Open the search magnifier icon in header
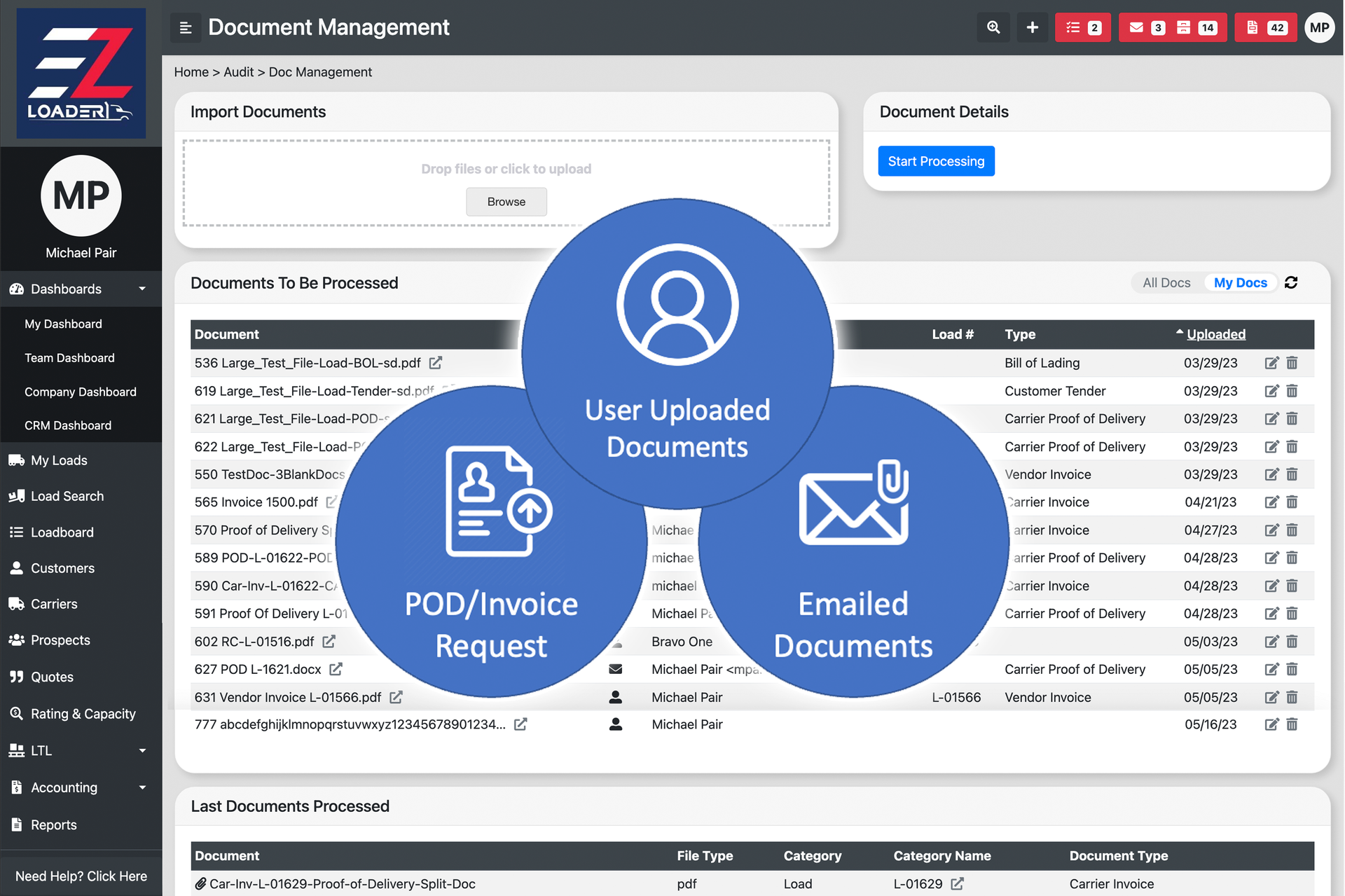The image size is (1345, 896). (x=993, y=28)
